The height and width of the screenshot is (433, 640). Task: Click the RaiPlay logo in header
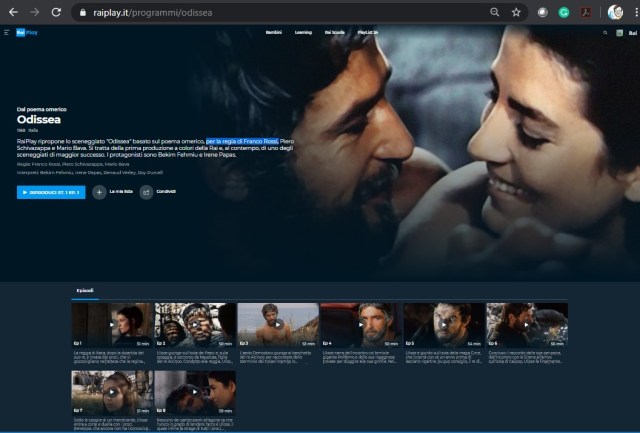(x=24, y=32)
